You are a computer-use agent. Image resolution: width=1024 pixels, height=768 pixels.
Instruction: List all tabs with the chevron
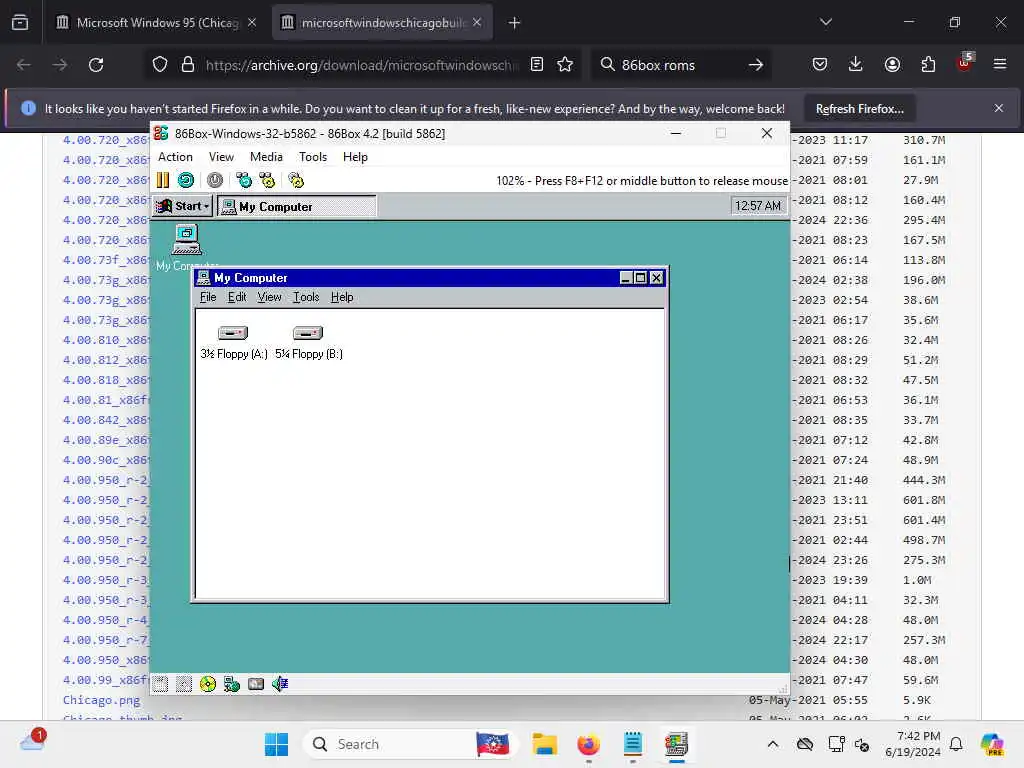[825, 22]
